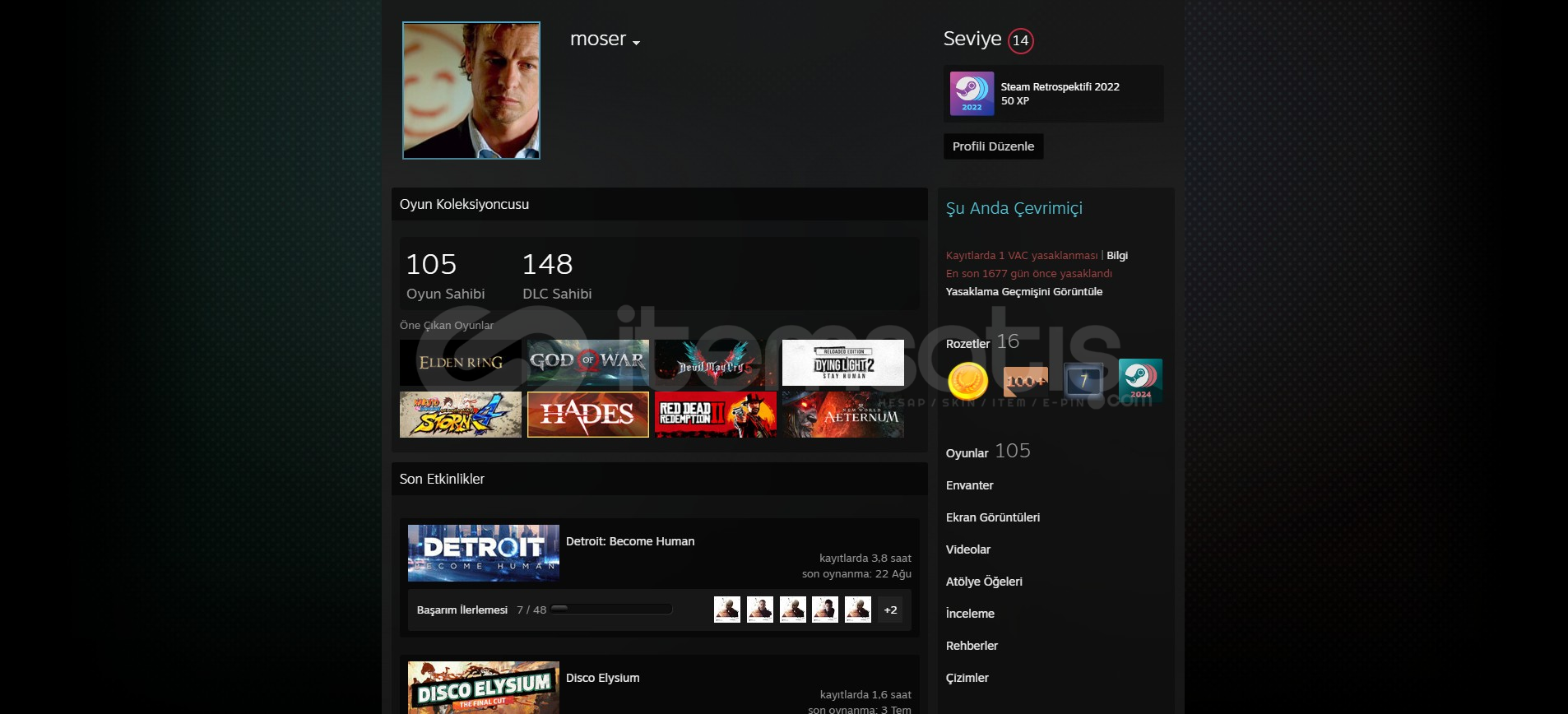
Task: Open the Rozetler badges page
Action: 967,344
